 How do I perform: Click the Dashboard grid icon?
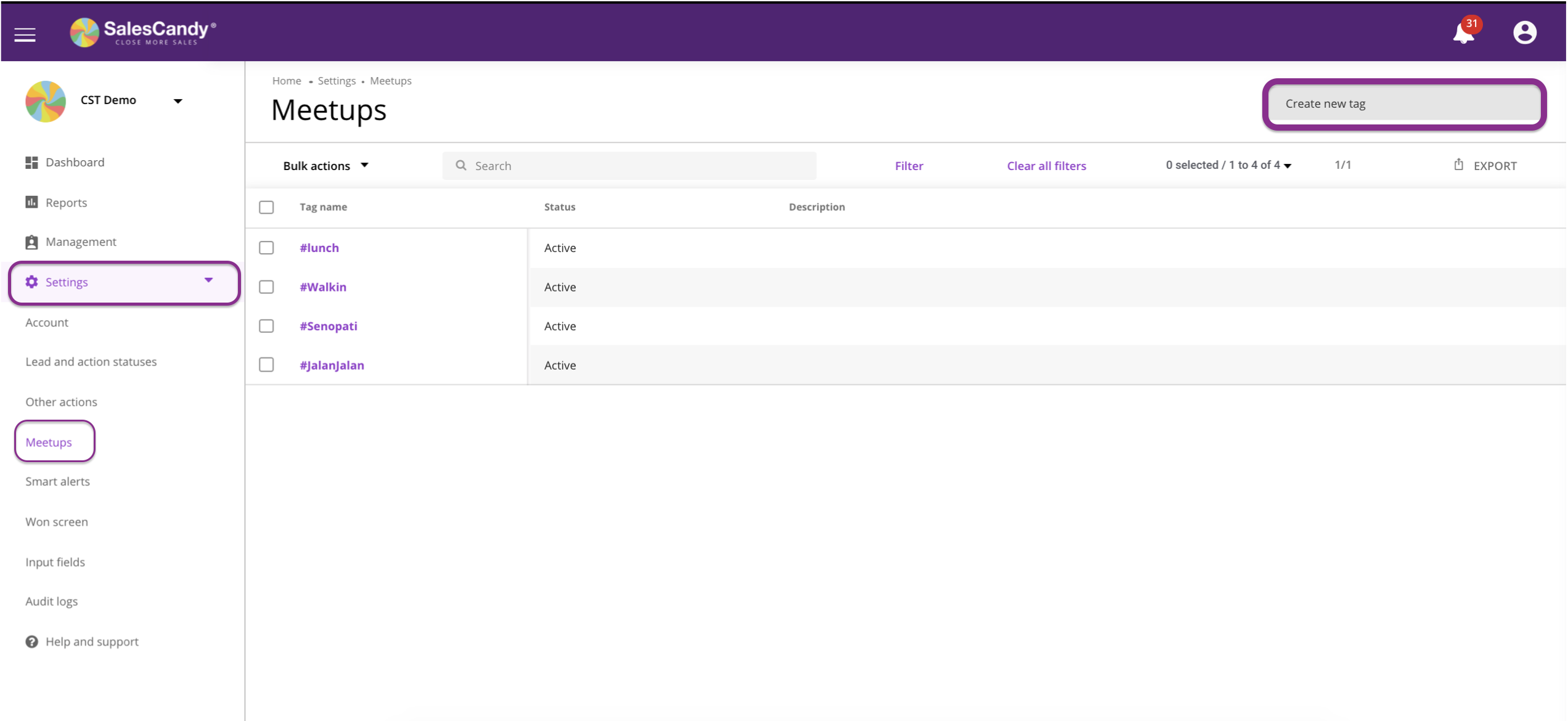(31, 162)
